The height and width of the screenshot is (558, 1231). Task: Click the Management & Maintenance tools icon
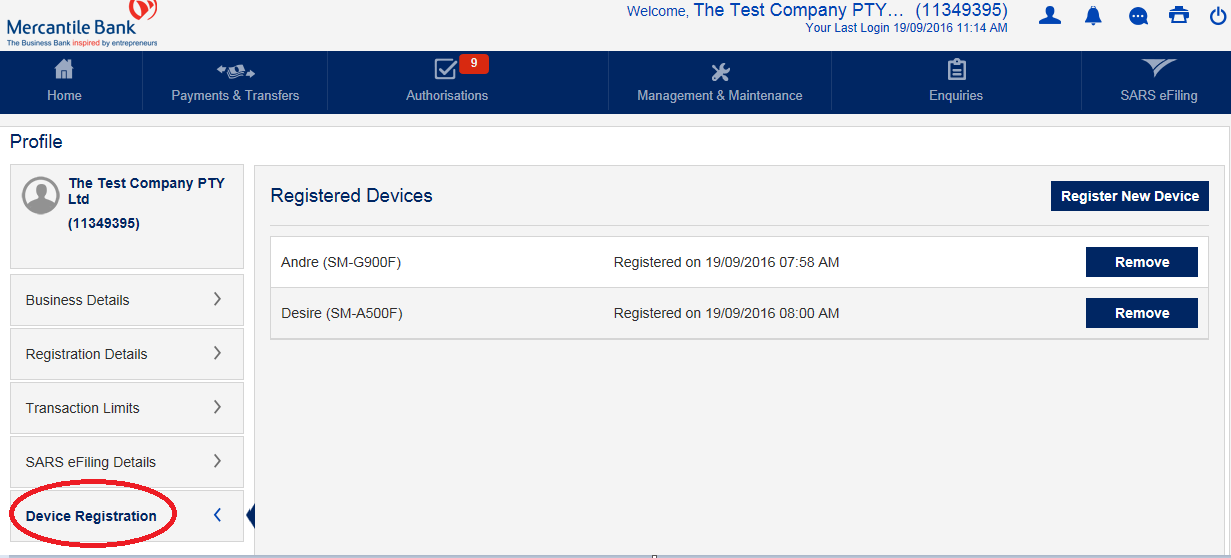pyautogui.click(x=720, y=71)
